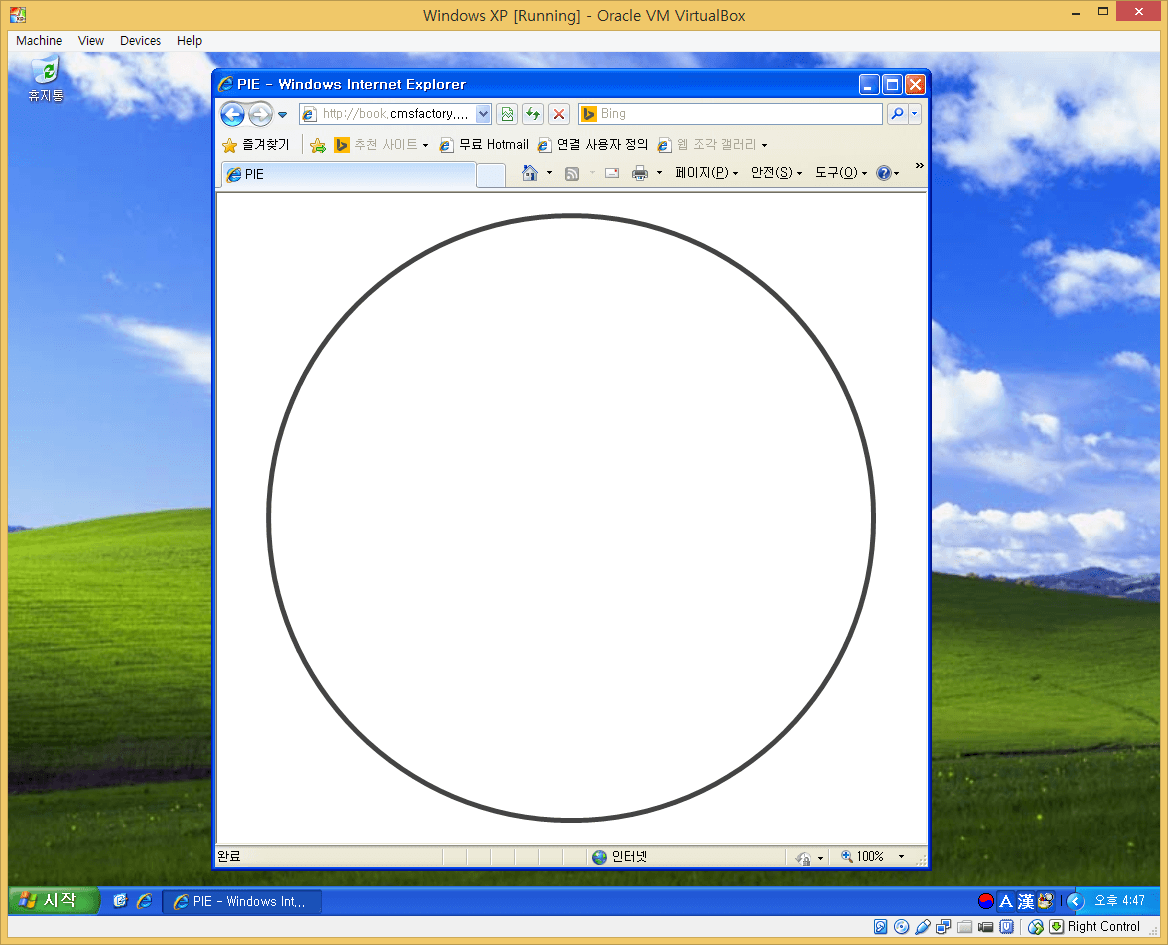1168x945 pixels.
Task: Open a new blank tab
Action: point(491,175)
